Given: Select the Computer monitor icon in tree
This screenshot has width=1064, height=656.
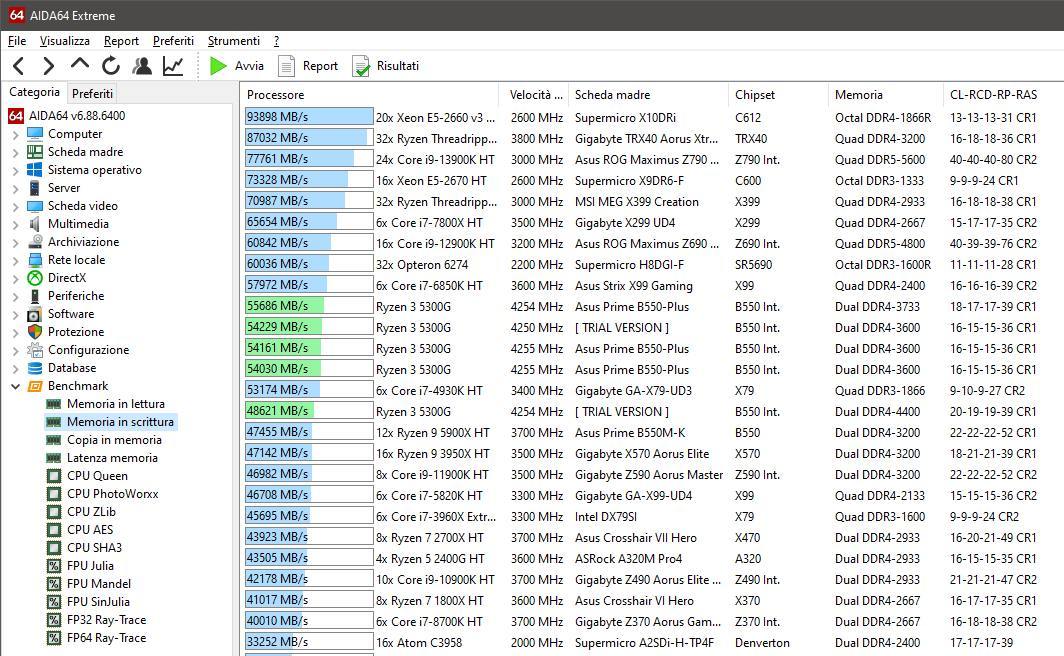Looking at the screenshot, I should (x=35, y=134).
